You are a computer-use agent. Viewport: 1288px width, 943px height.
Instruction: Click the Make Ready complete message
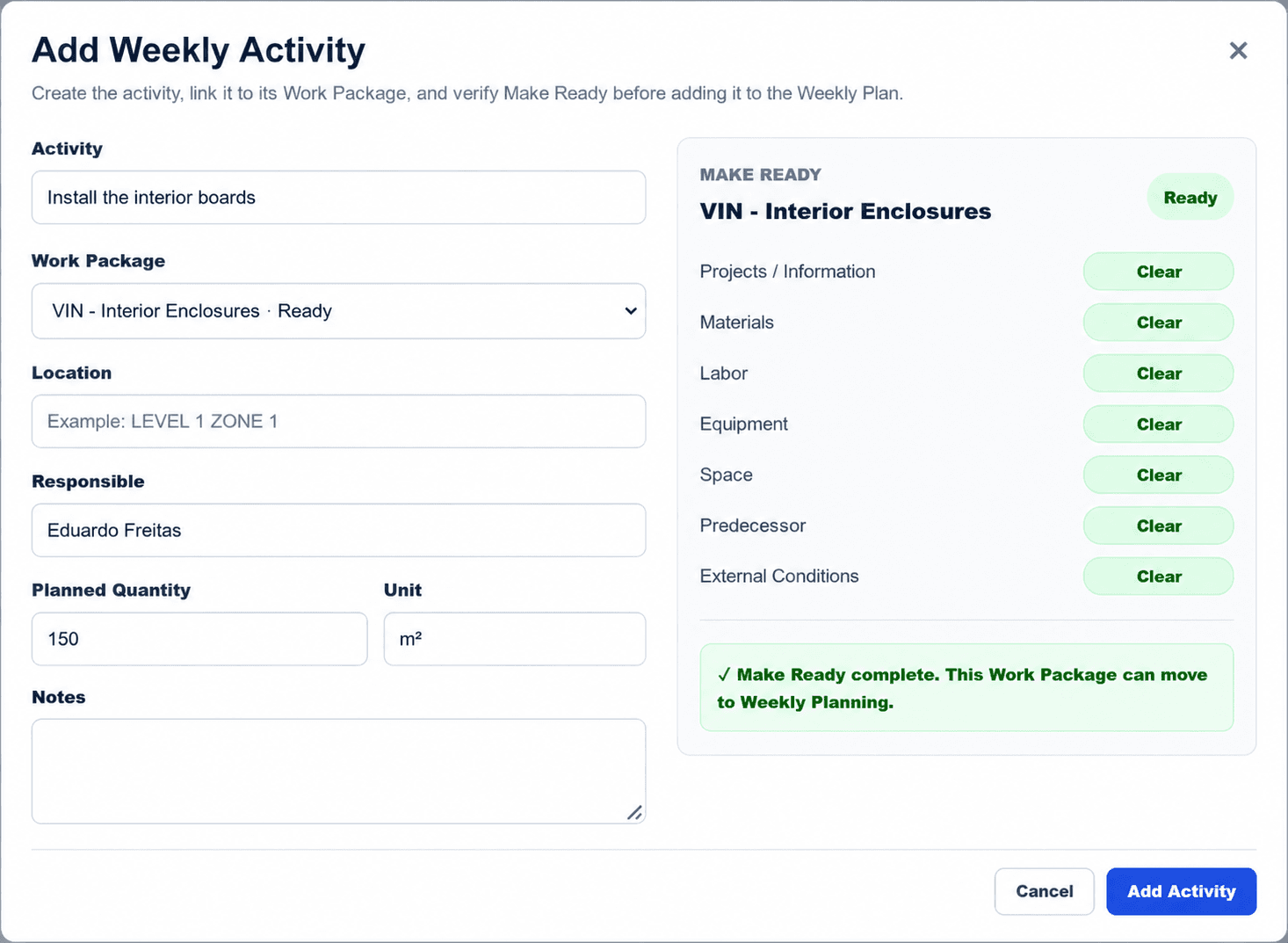pos(966,688)
